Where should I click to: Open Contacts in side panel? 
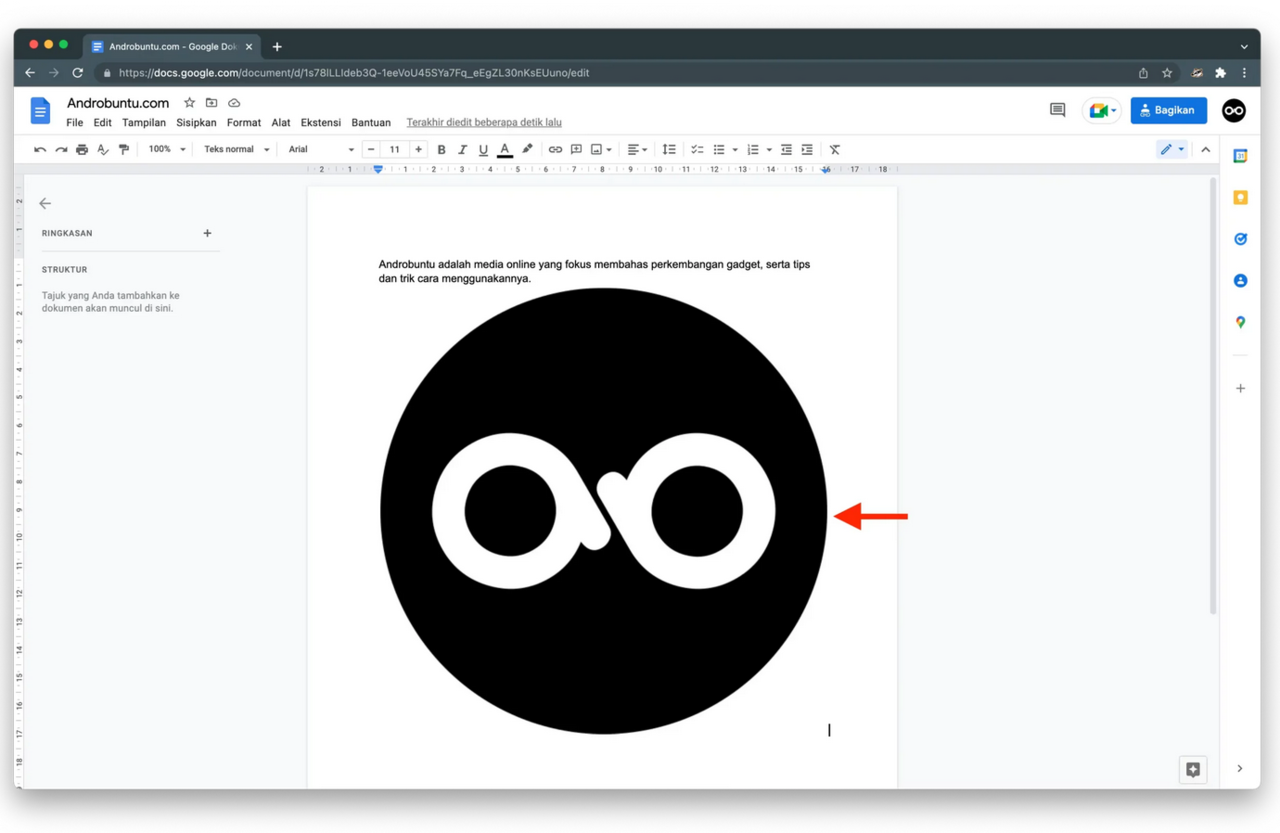(1240, 281)
